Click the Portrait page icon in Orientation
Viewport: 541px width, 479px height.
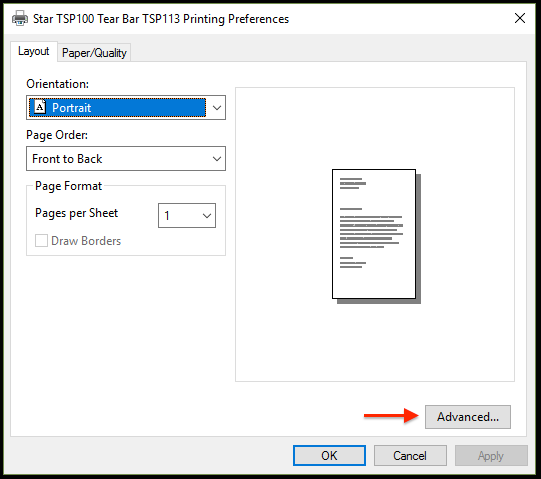40,107
